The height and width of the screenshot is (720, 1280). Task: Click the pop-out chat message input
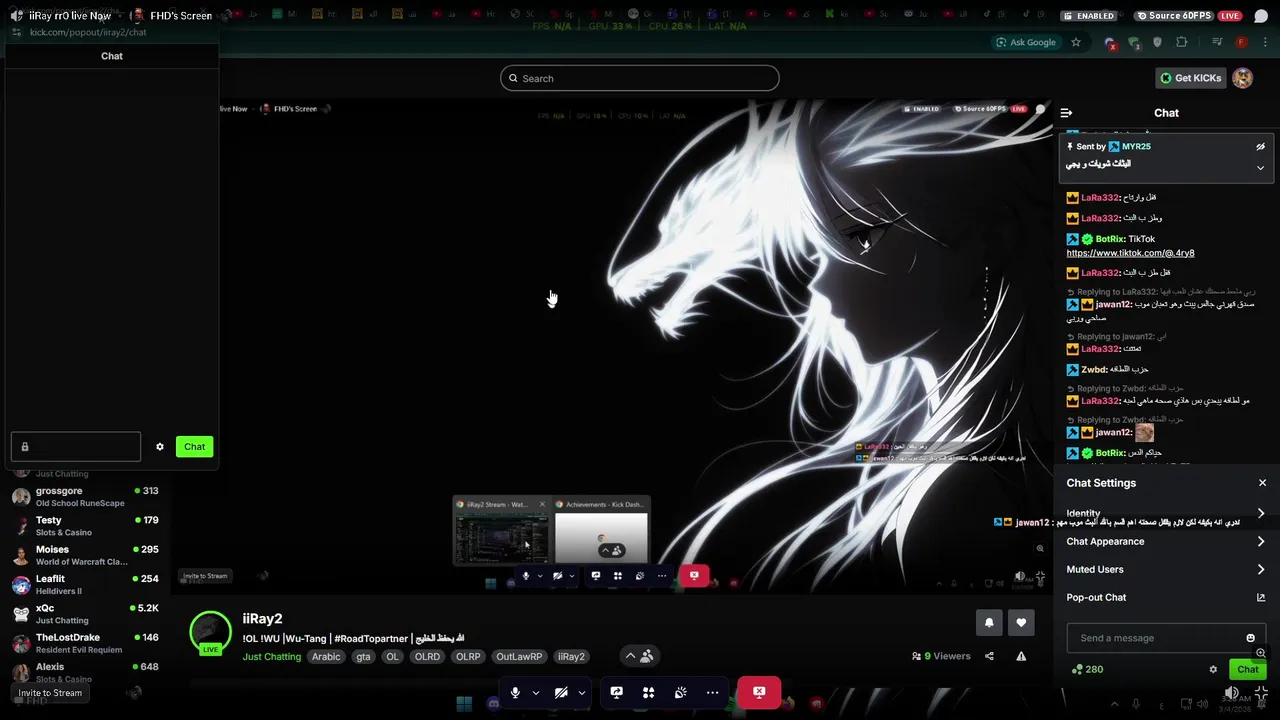[x=76, y=447]
